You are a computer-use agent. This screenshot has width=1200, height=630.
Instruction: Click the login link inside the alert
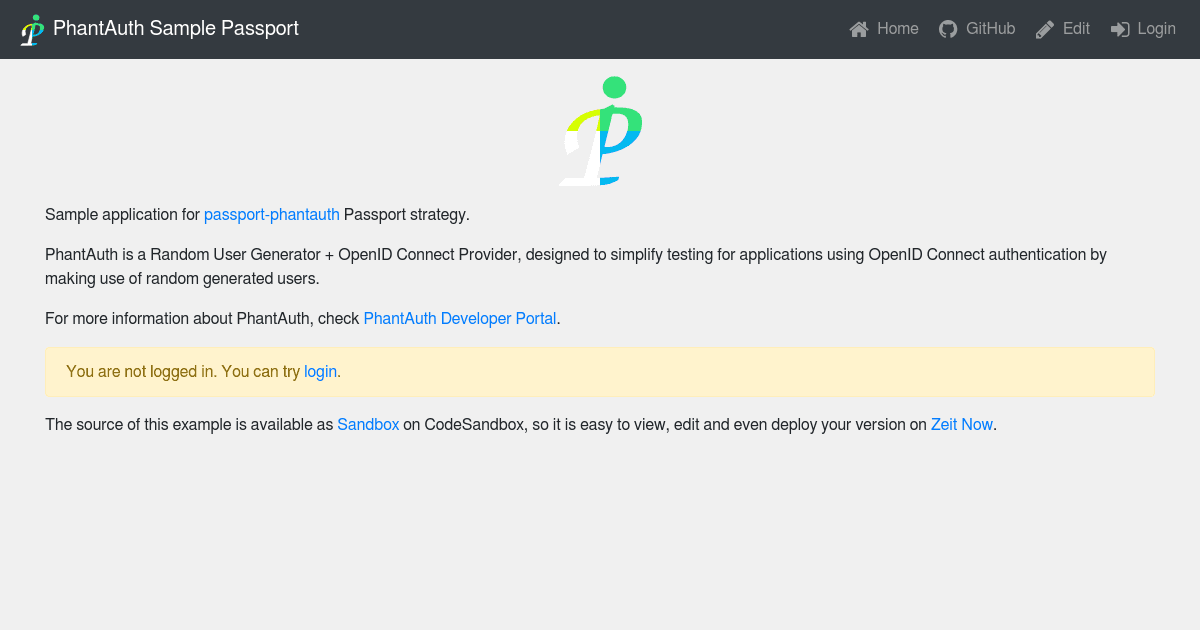click(x=320, y=371)
